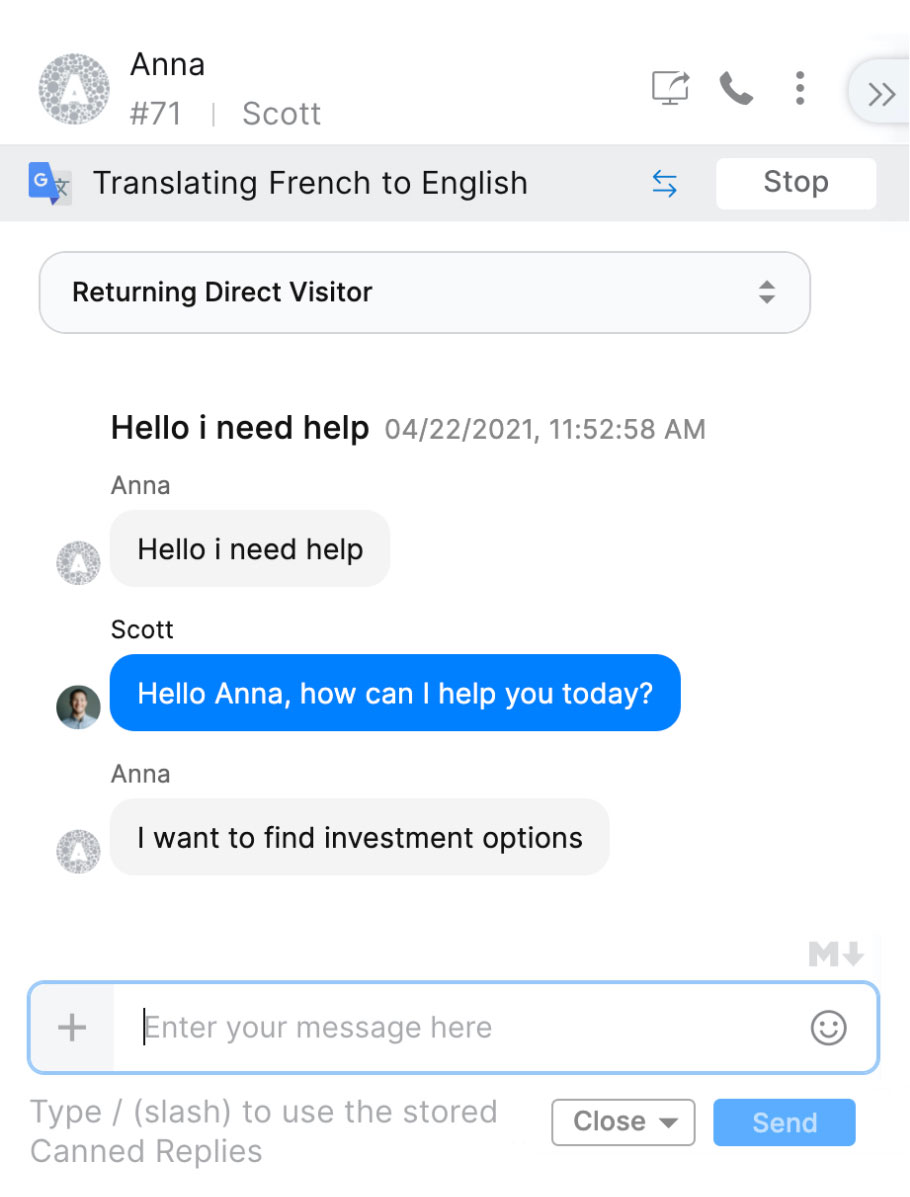
Task: Click Scott's profile photo in chat
Action: click(78, 707)
